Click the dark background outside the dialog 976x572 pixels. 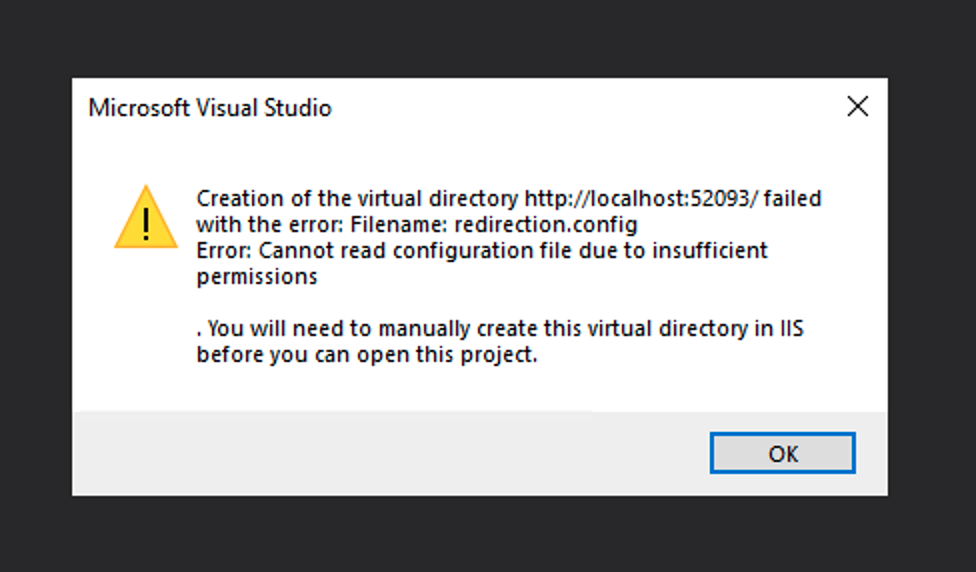(x=930, y=300)
